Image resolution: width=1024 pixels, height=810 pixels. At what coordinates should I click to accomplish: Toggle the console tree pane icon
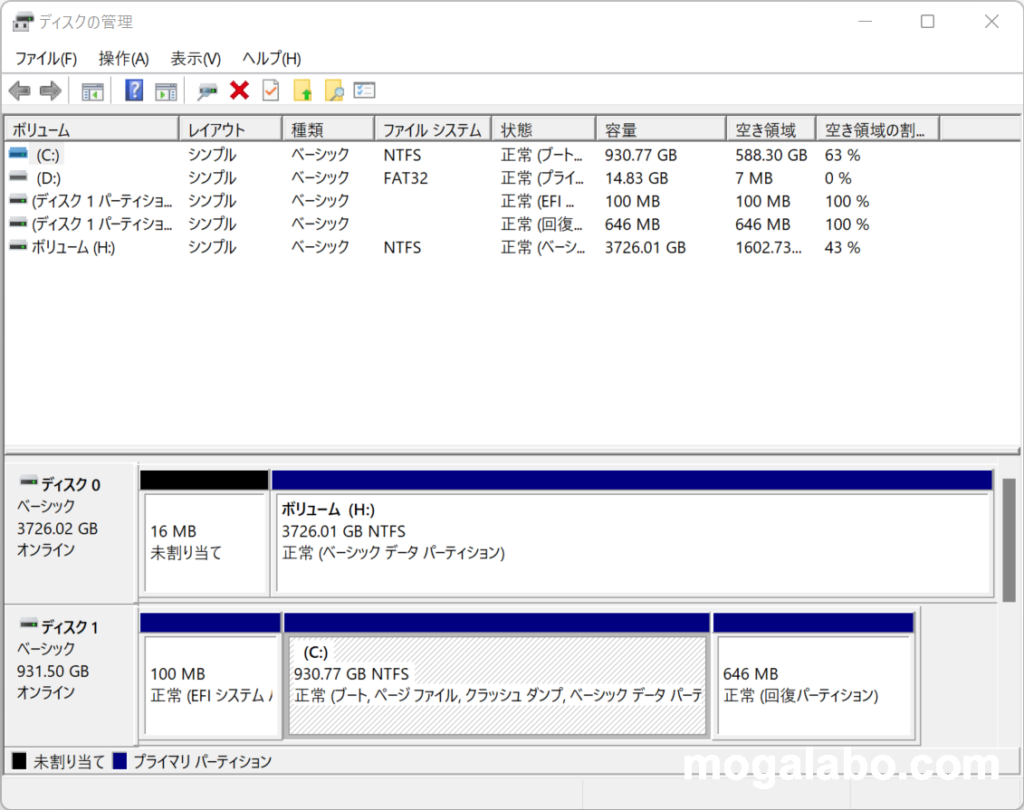(x=92, y=91)
